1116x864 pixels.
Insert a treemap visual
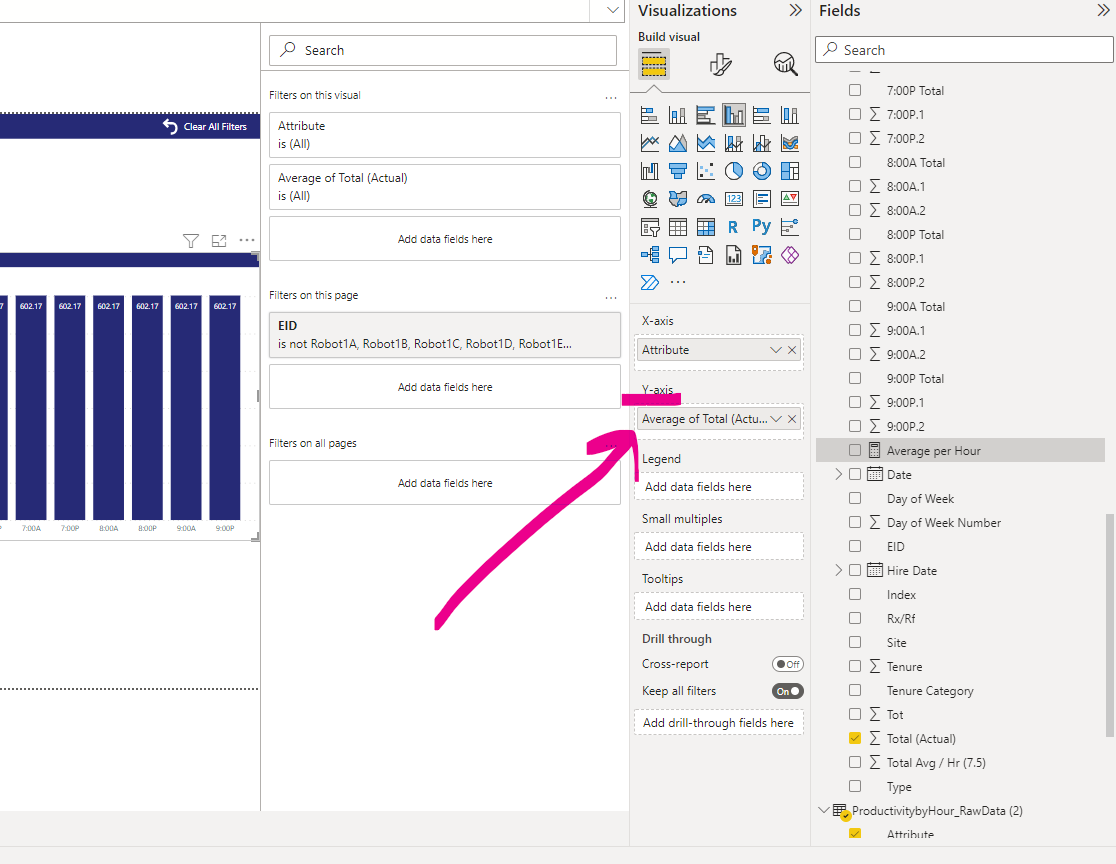coord(789,171)
